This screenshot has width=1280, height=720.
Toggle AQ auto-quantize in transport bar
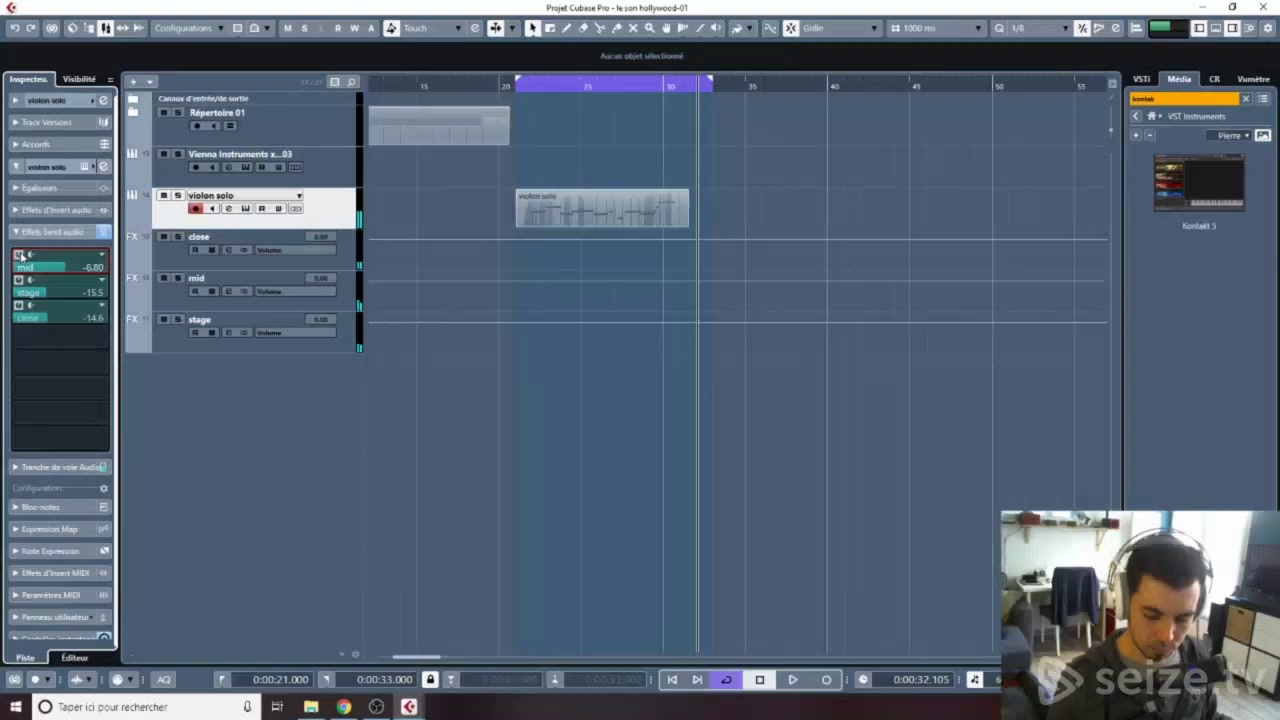[164, 680]
